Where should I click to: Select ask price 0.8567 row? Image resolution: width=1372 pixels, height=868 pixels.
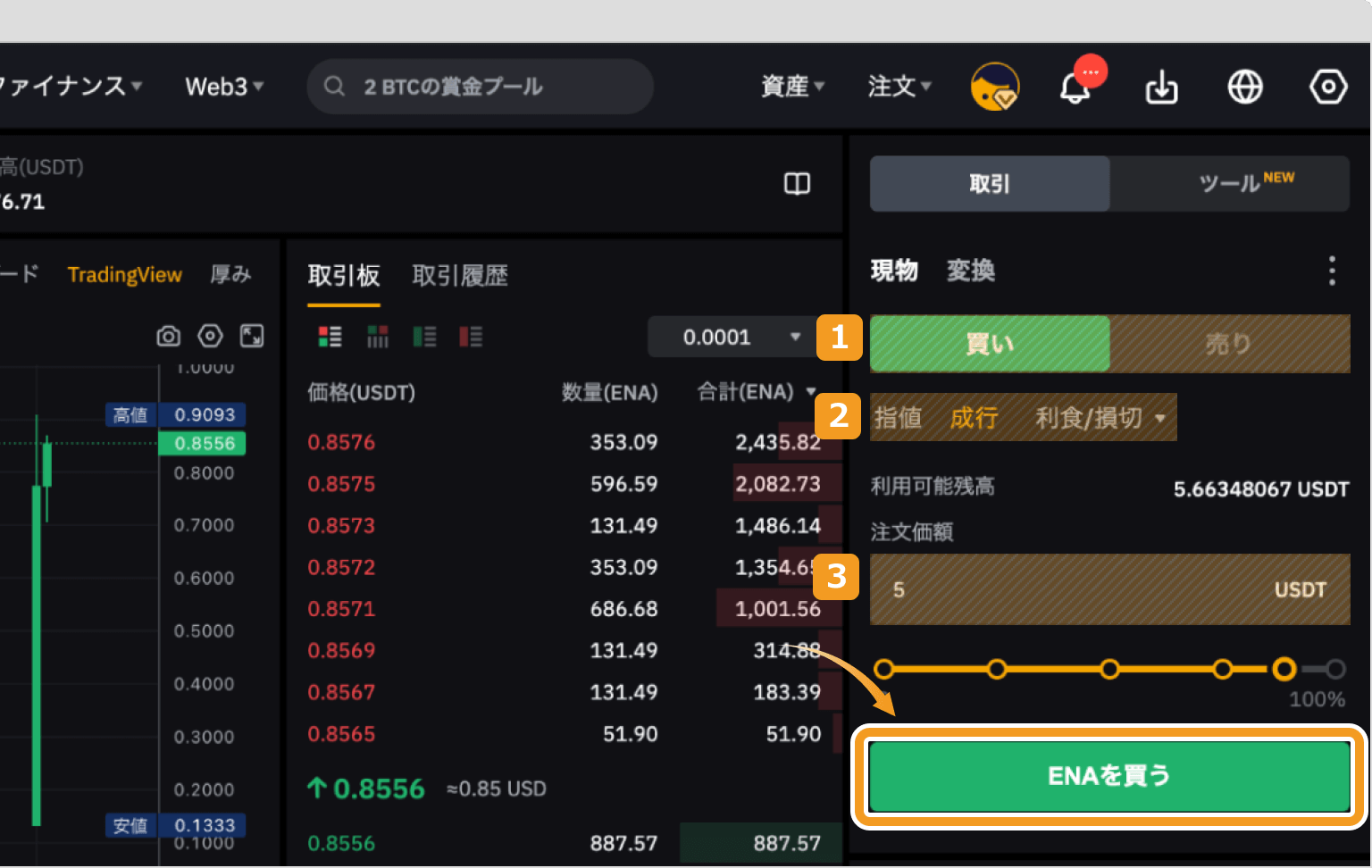pos(565,692)
